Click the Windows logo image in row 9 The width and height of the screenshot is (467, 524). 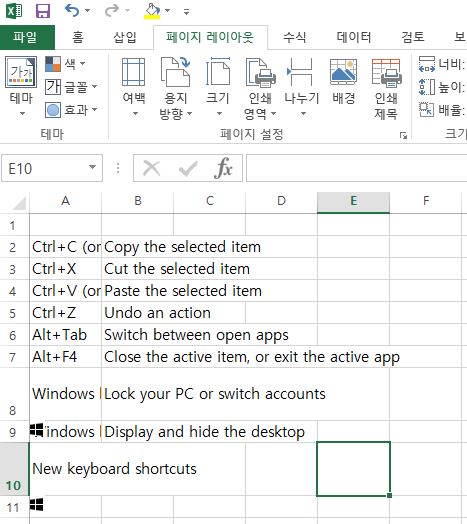(36, 430)
